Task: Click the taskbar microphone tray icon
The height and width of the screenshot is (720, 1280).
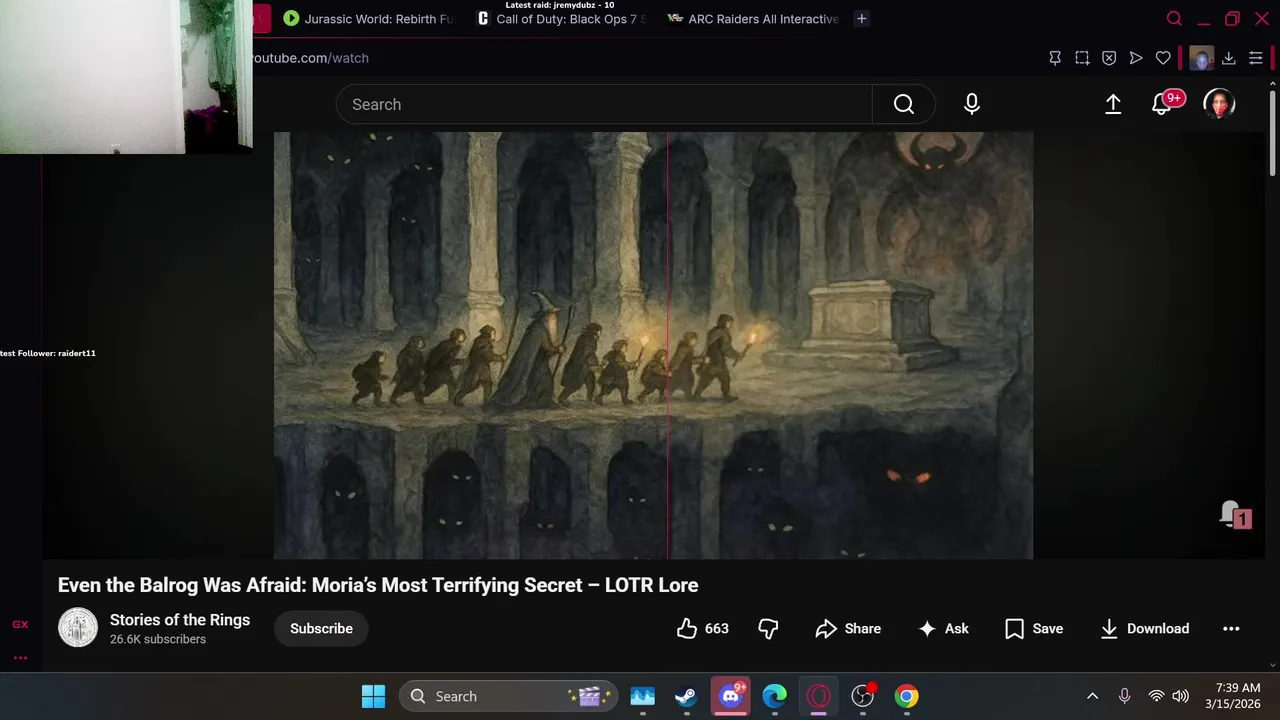Action: tap(1125, 696)
